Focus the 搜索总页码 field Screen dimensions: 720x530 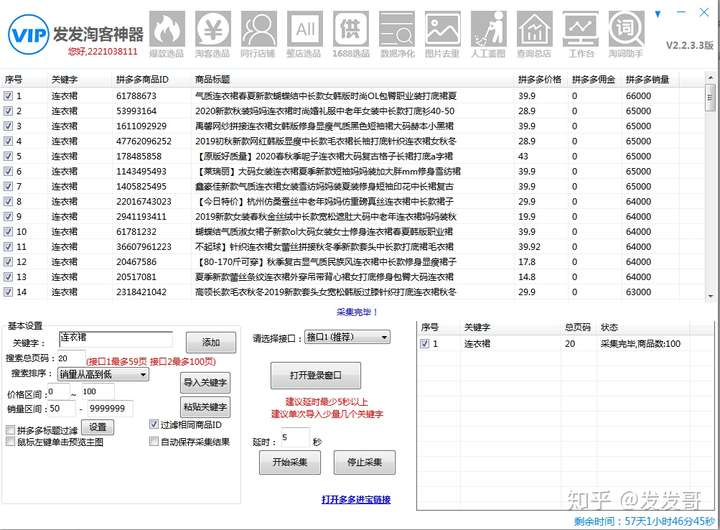pos(71,358)
